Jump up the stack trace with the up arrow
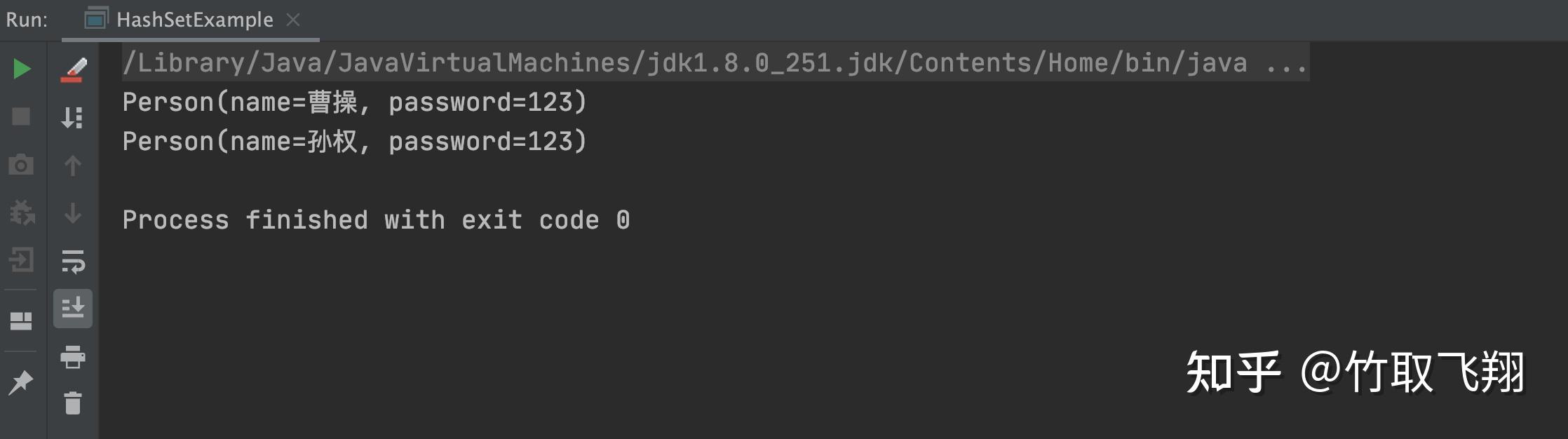This screenshot has width=1568, height=439. click(73, 166)
